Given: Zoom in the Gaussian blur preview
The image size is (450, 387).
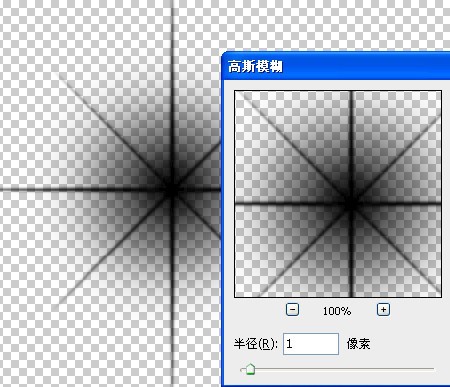Looking at the screenshot, I should (x=383, y=310).
